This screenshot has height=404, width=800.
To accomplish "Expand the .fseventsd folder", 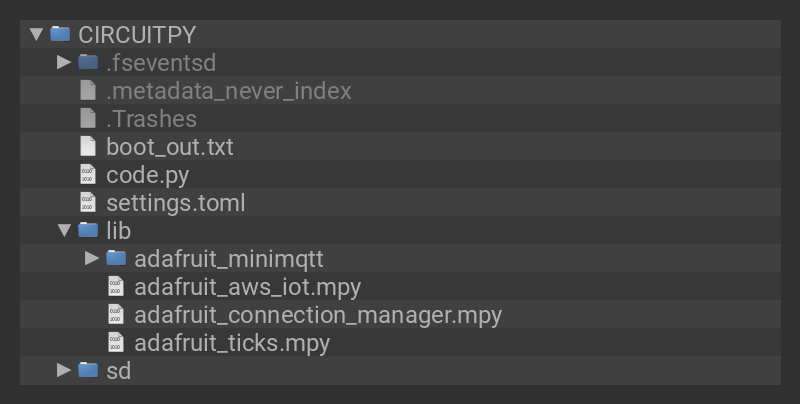I will (x=64, y=62).
